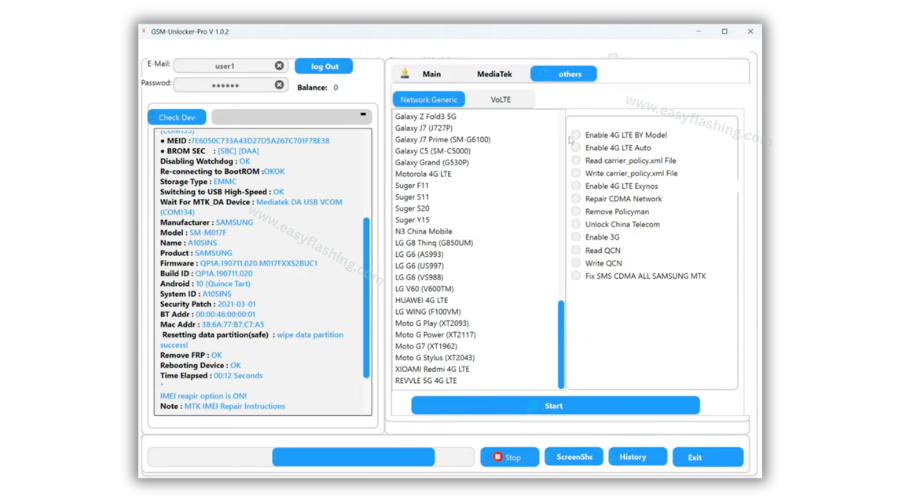Click the Check Dev button

pyautogui.click(x=177, y=117)
